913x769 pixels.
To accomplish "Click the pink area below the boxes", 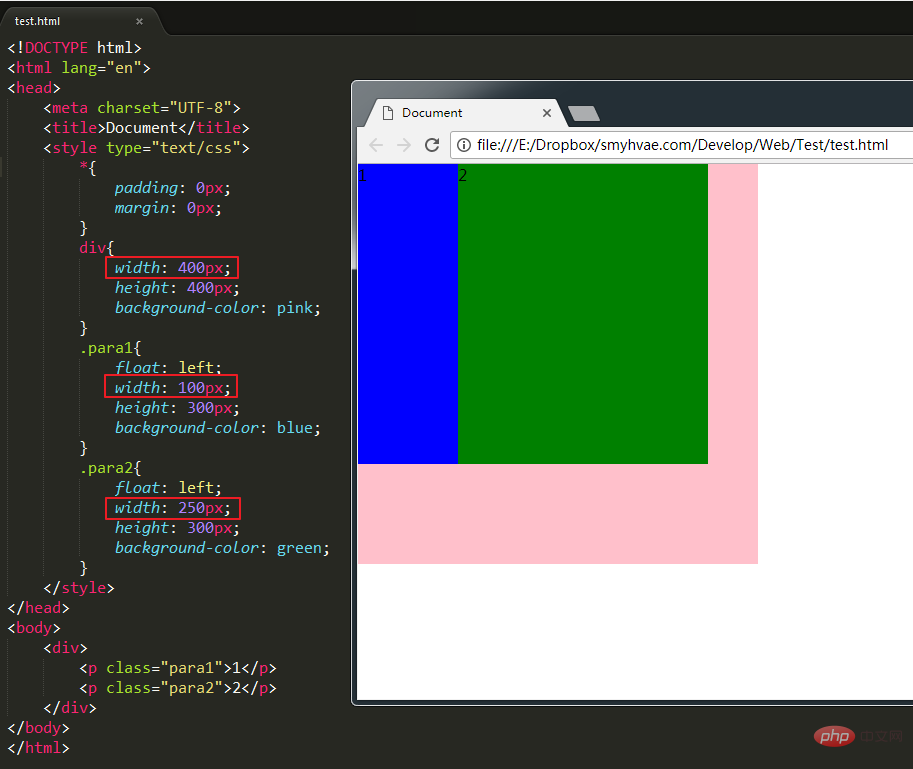I will point(558,513).
